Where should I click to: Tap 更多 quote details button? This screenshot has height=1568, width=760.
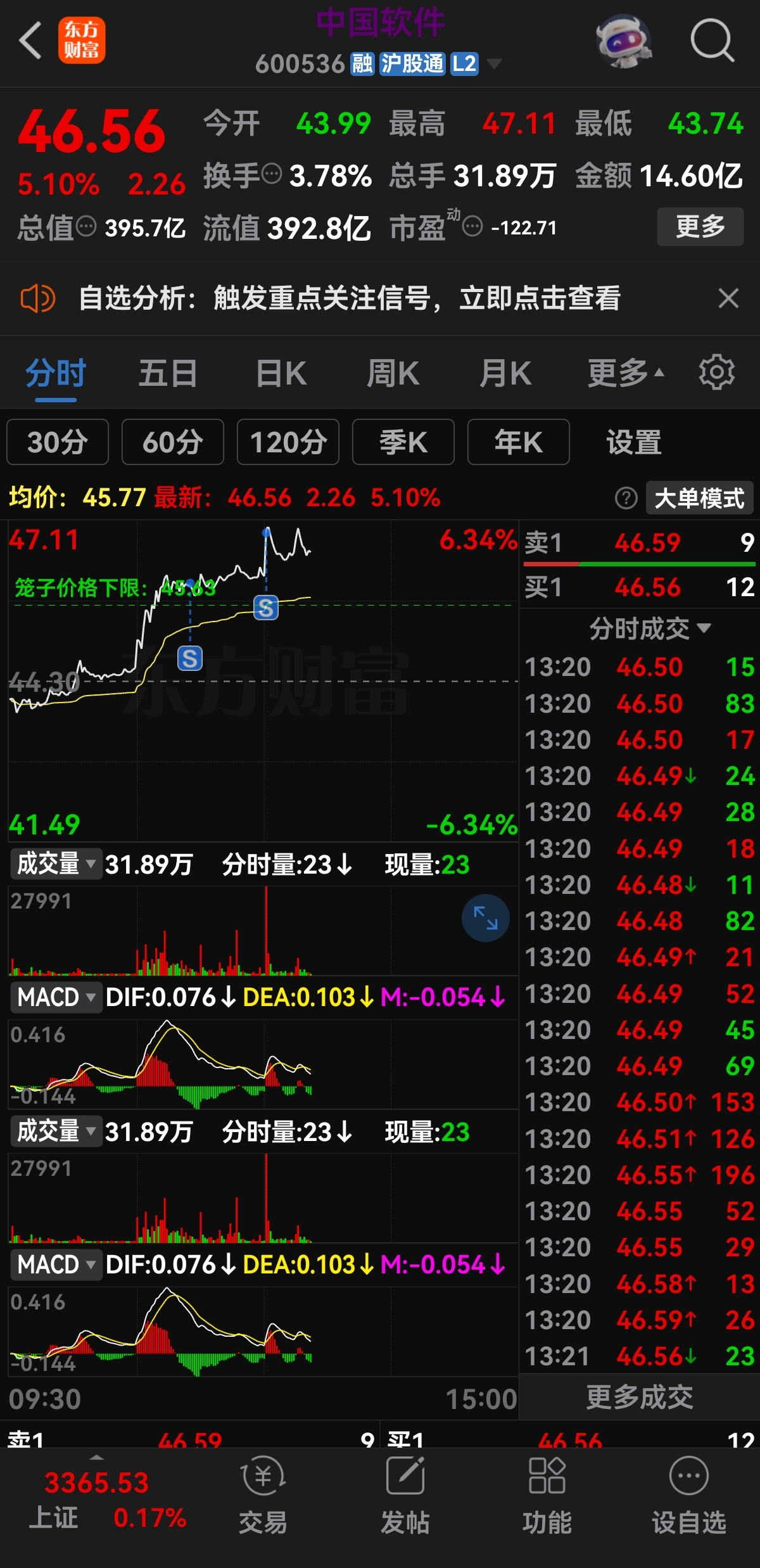(700, 226)
